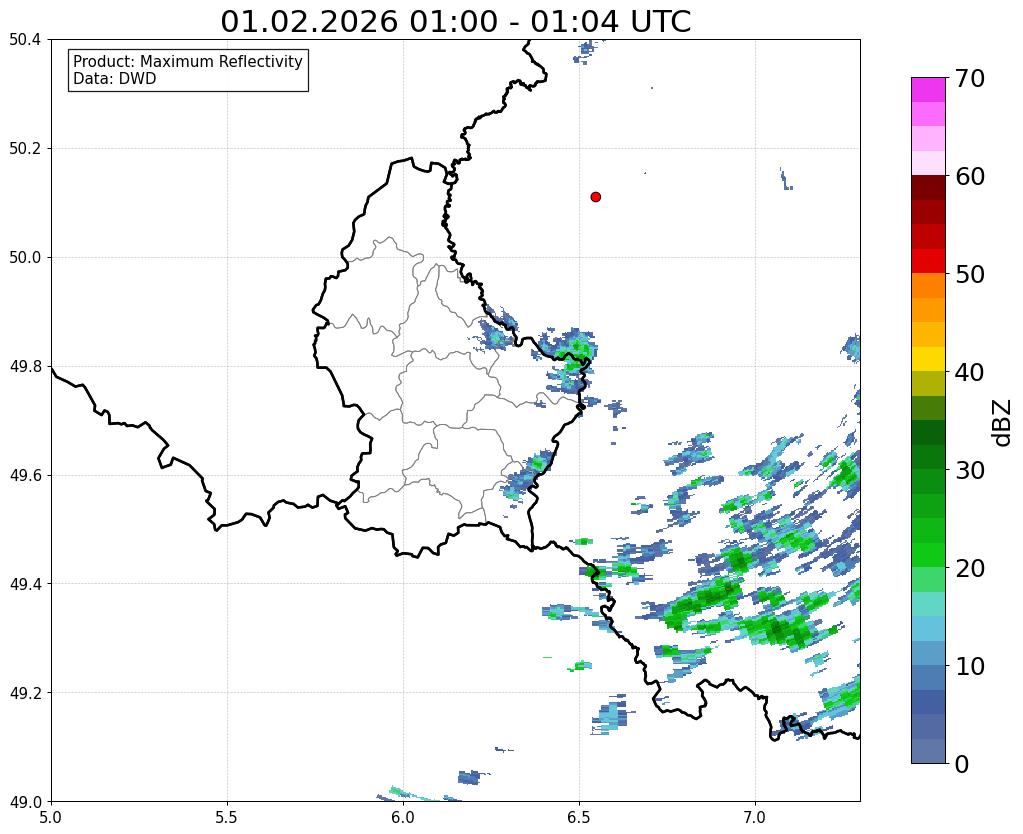Image resolution: width=1023 pixels, height=834 pixels.
Task: Select the bright red 50 dBZ swatch
Action: click(x=928, y=261)
